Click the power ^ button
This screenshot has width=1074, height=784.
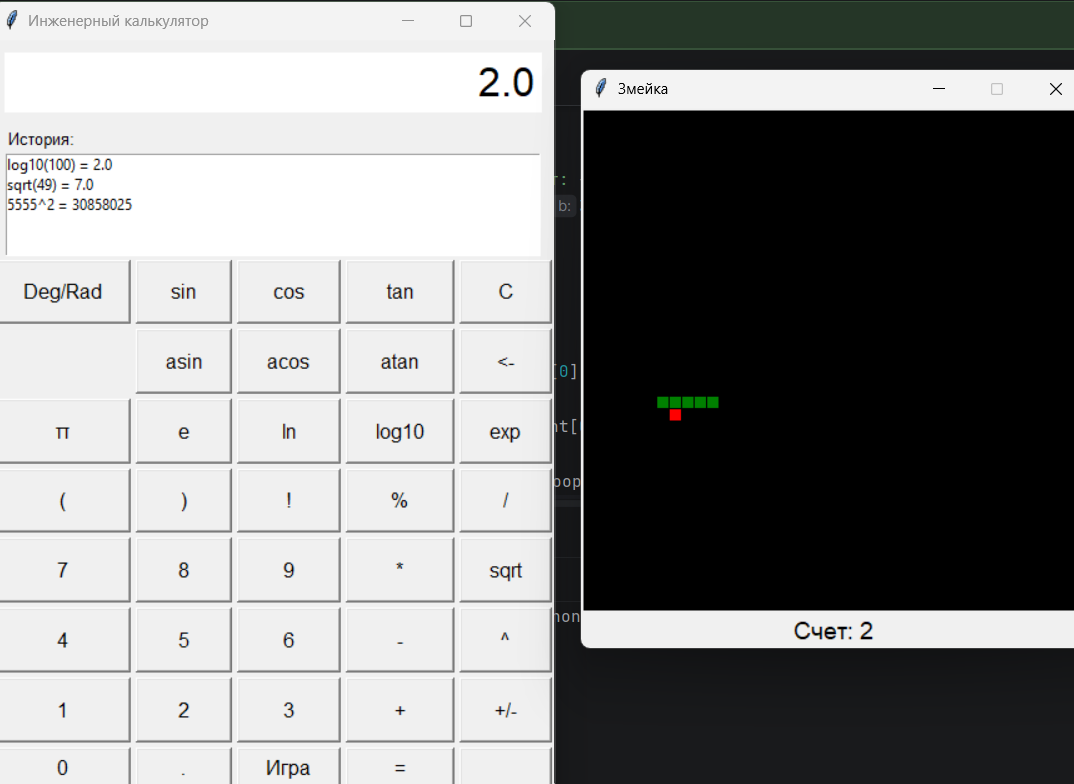tap(505, 640)
